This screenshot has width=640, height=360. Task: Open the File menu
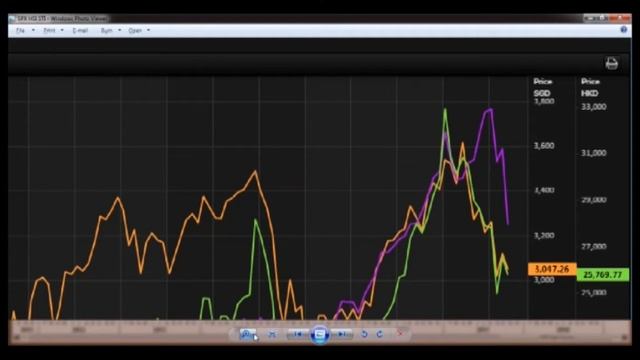coord(20,31)
